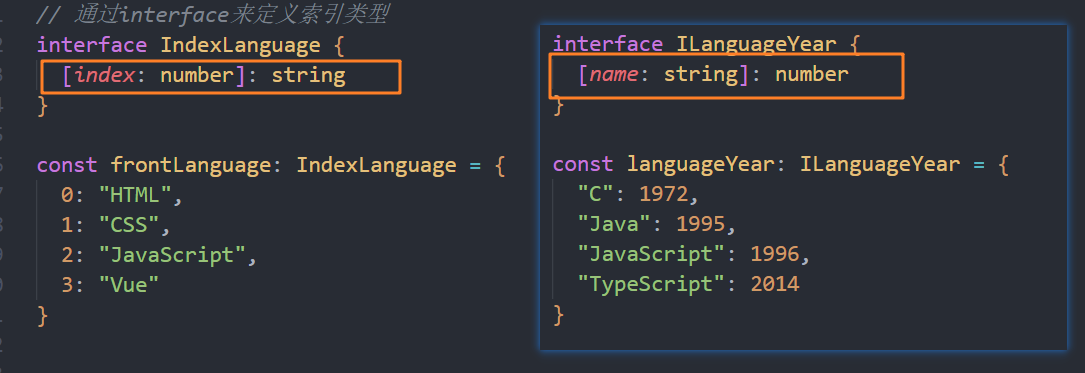Click the 3: "Vue" entry
Image resolution: width=1085 pixels, height=373 pixels.
pyautogui.click(x=110, y=284)
